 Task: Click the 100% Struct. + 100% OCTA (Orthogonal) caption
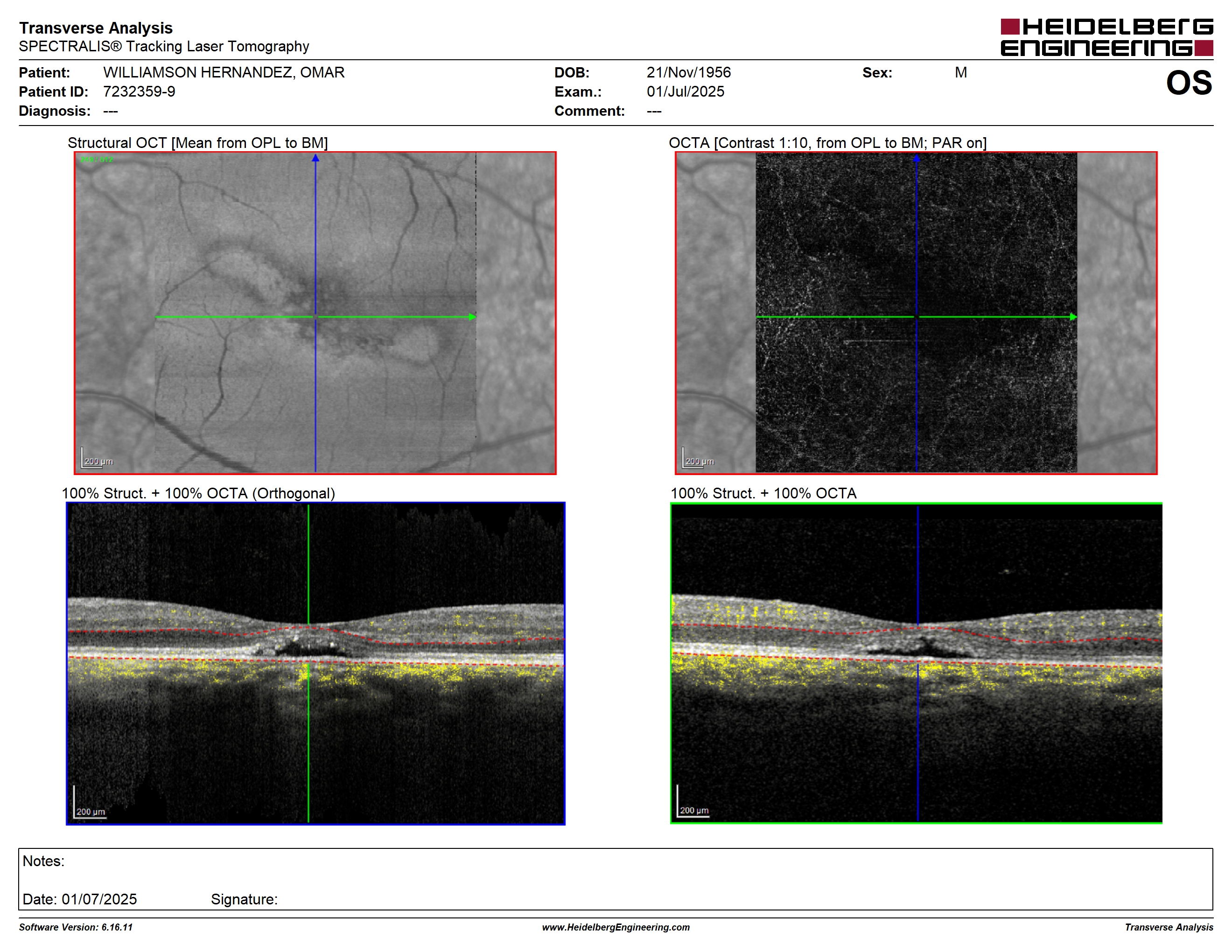198,493
